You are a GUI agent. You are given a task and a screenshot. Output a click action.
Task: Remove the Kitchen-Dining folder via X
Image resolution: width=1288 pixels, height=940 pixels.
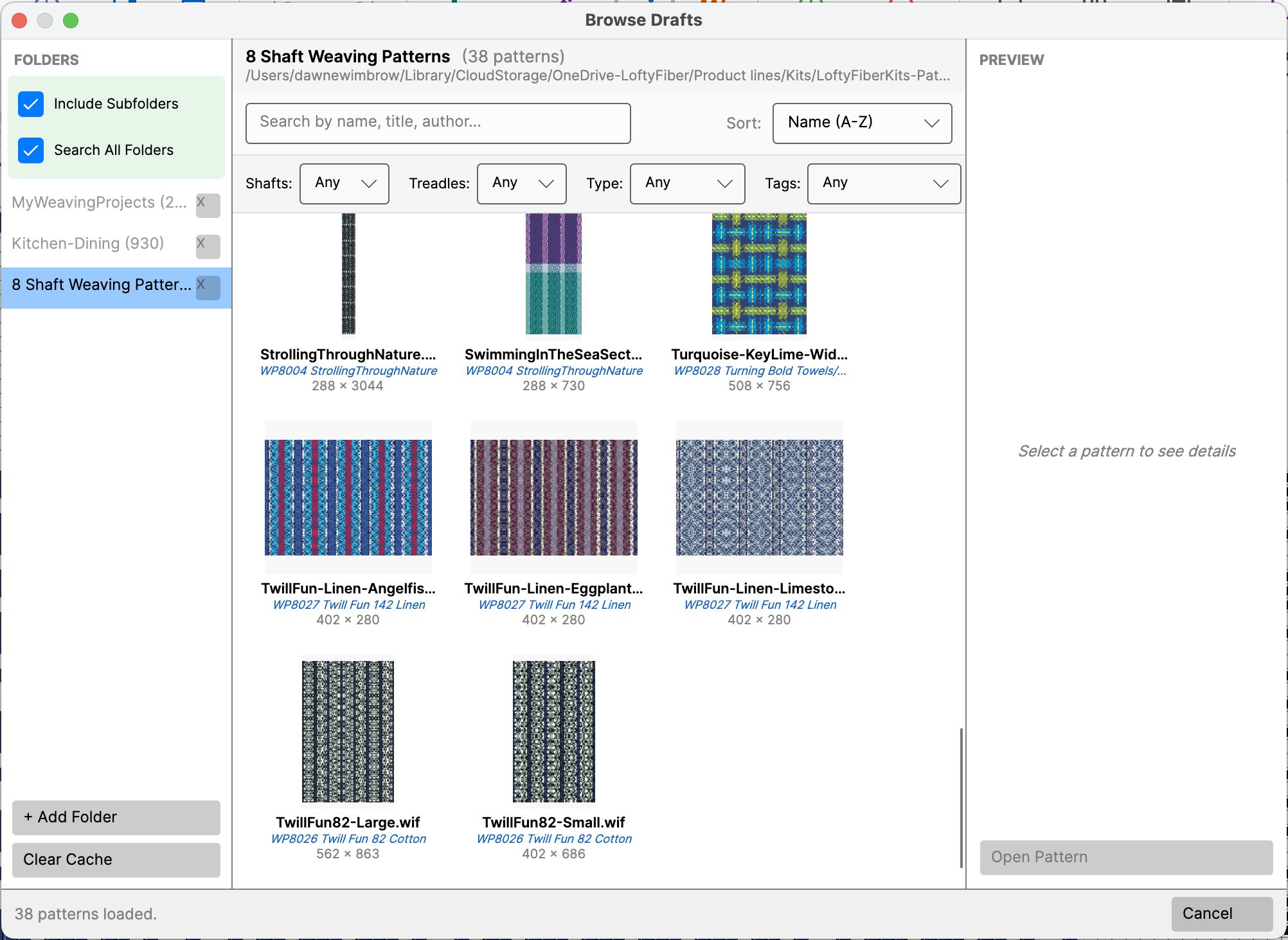pyautogui.click(x=208, y=246)
